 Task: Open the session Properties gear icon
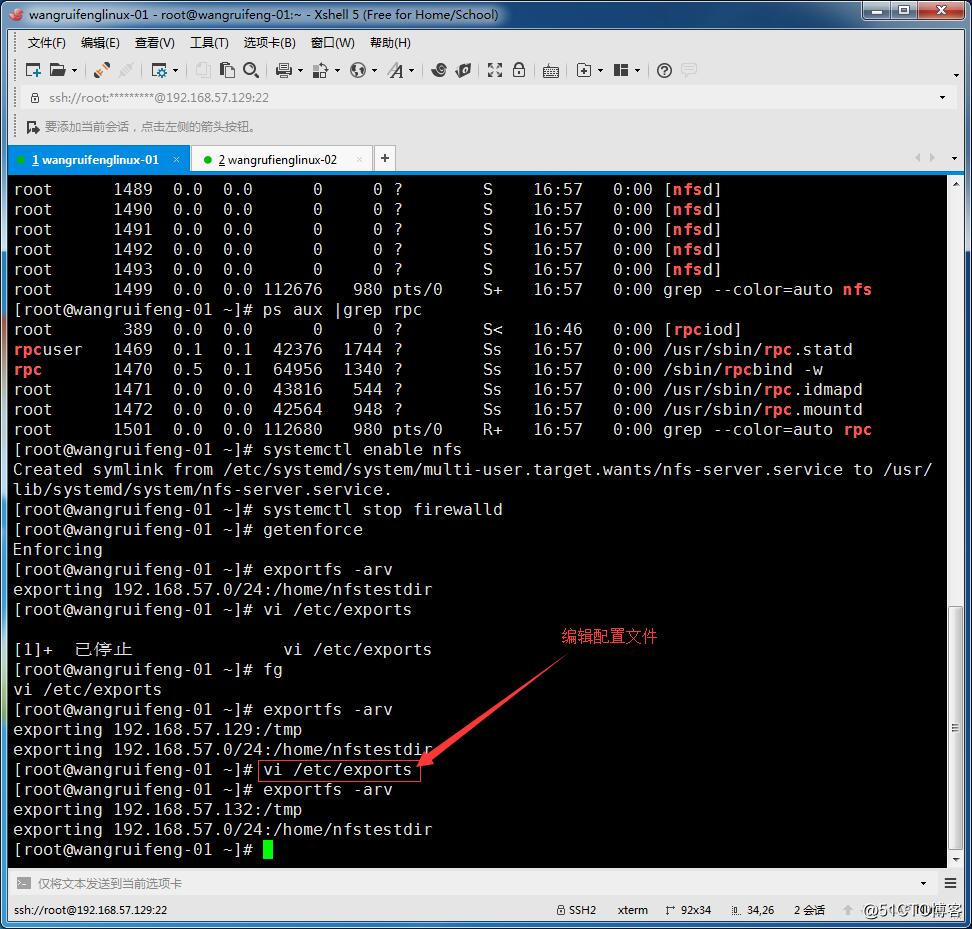pyautogui.click(x=159, y=70)
